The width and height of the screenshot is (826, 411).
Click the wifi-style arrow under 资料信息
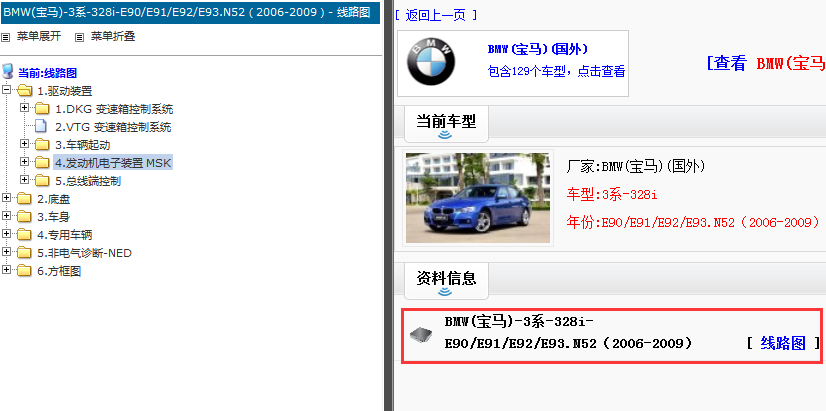446,291
